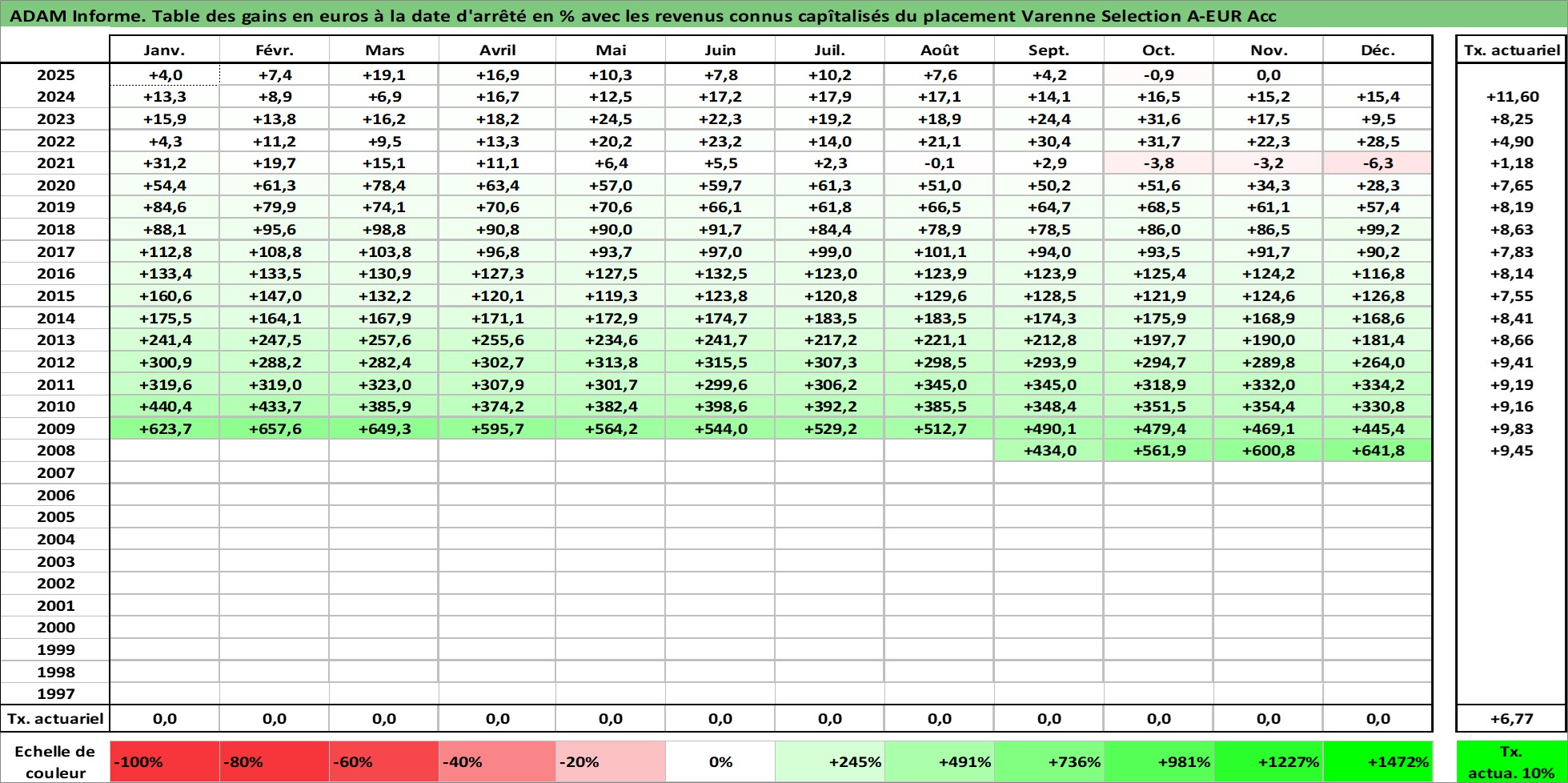Click the +9,83 actuarial rate for 2009
The width and height of the screenshot is (1568, 783).
pyautogui.click(x=1511, y=428)
